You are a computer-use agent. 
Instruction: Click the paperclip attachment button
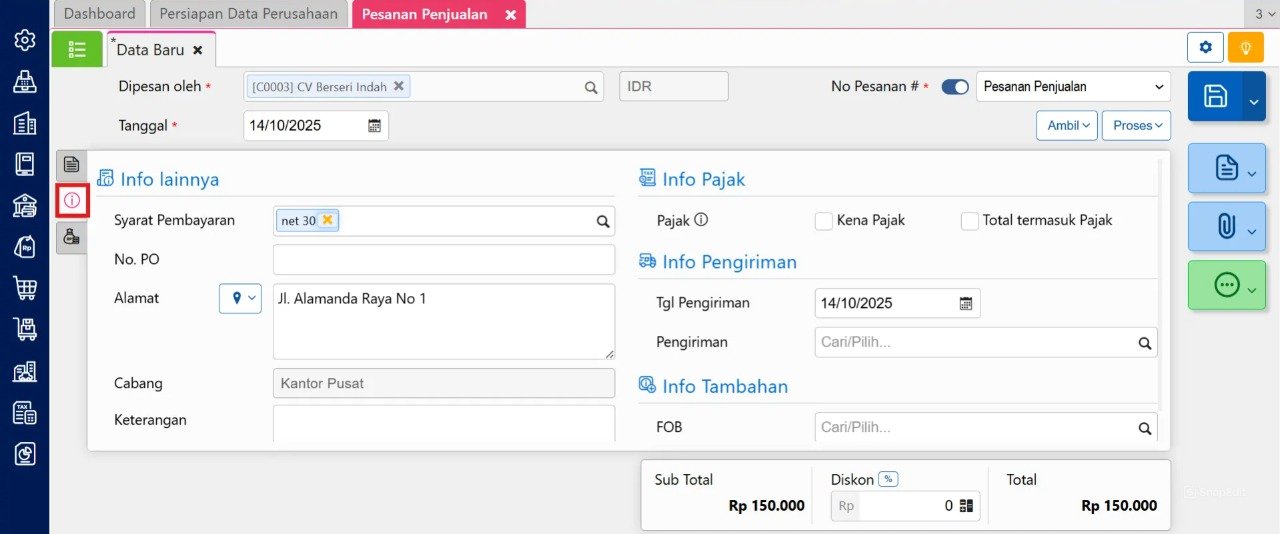pyautogui.click(x=1225, y=227)
